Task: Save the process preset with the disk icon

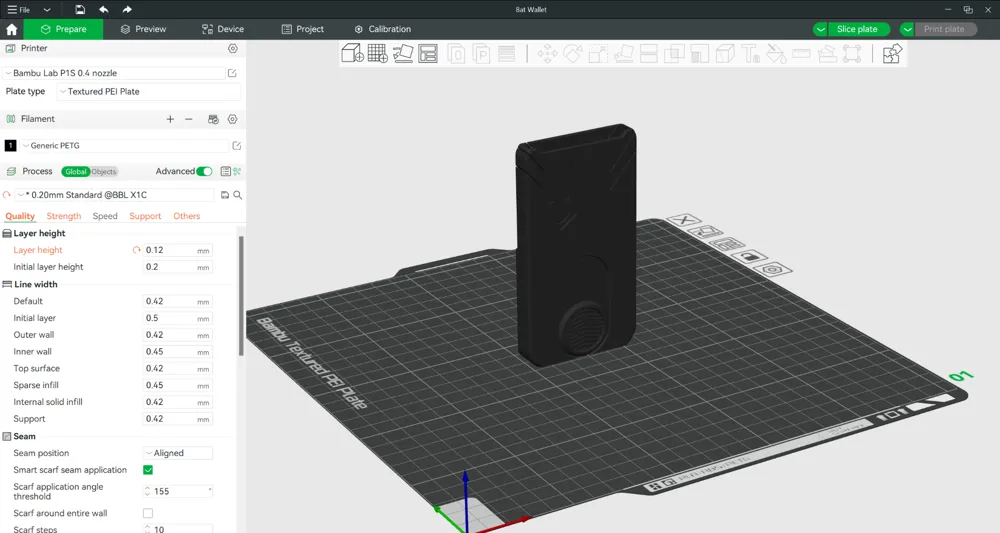Action: pyautogui.click(x=224, y=195)
